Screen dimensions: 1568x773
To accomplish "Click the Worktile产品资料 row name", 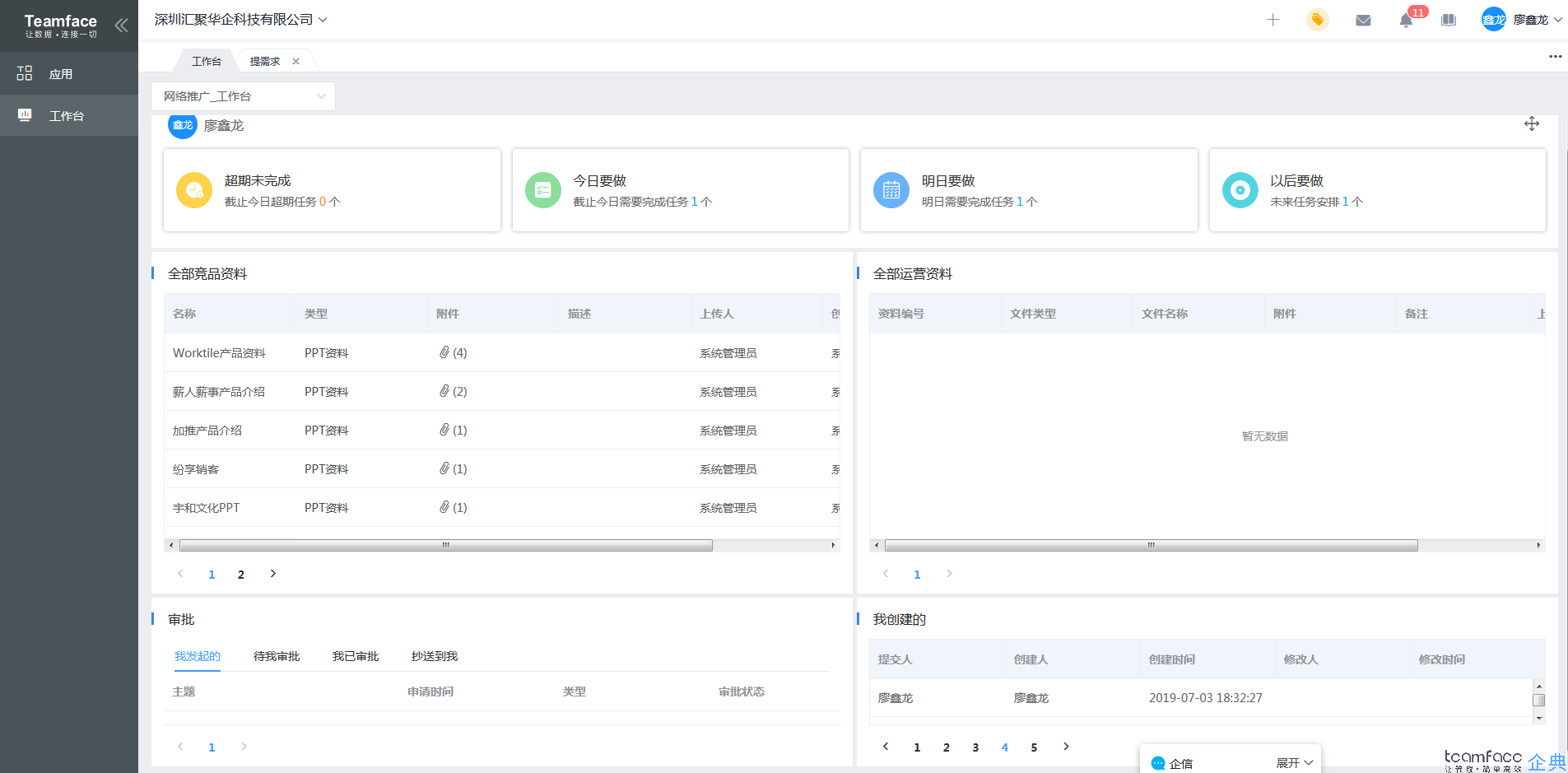I will [x=219, y=353].
